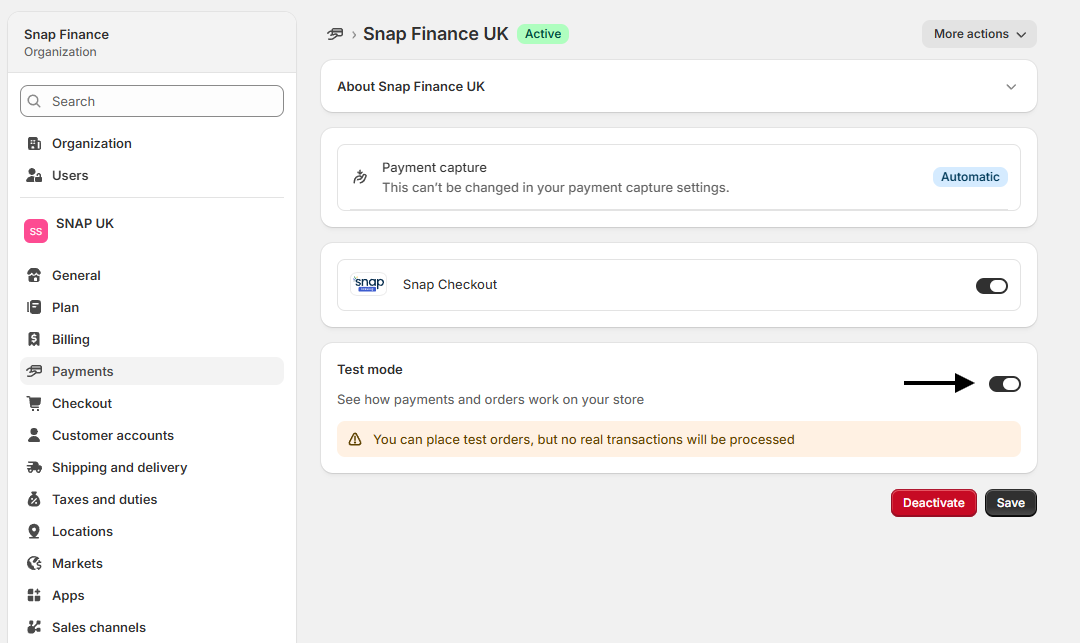
Task: Click the search magnifier icon
Action: [34, 101]
